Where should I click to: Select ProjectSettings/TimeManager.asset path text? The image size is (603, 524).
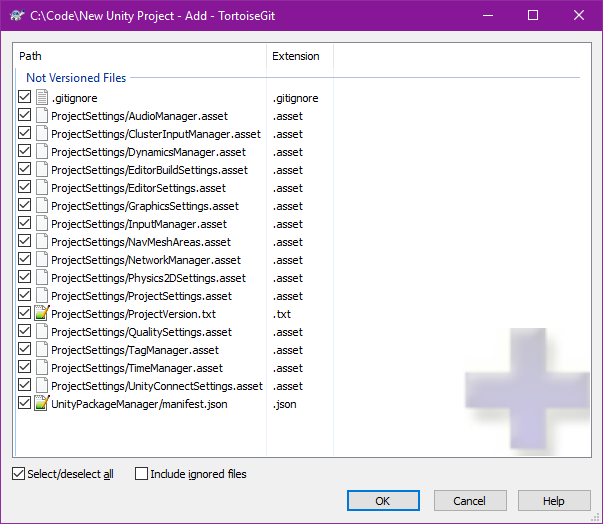pos(137,368)
